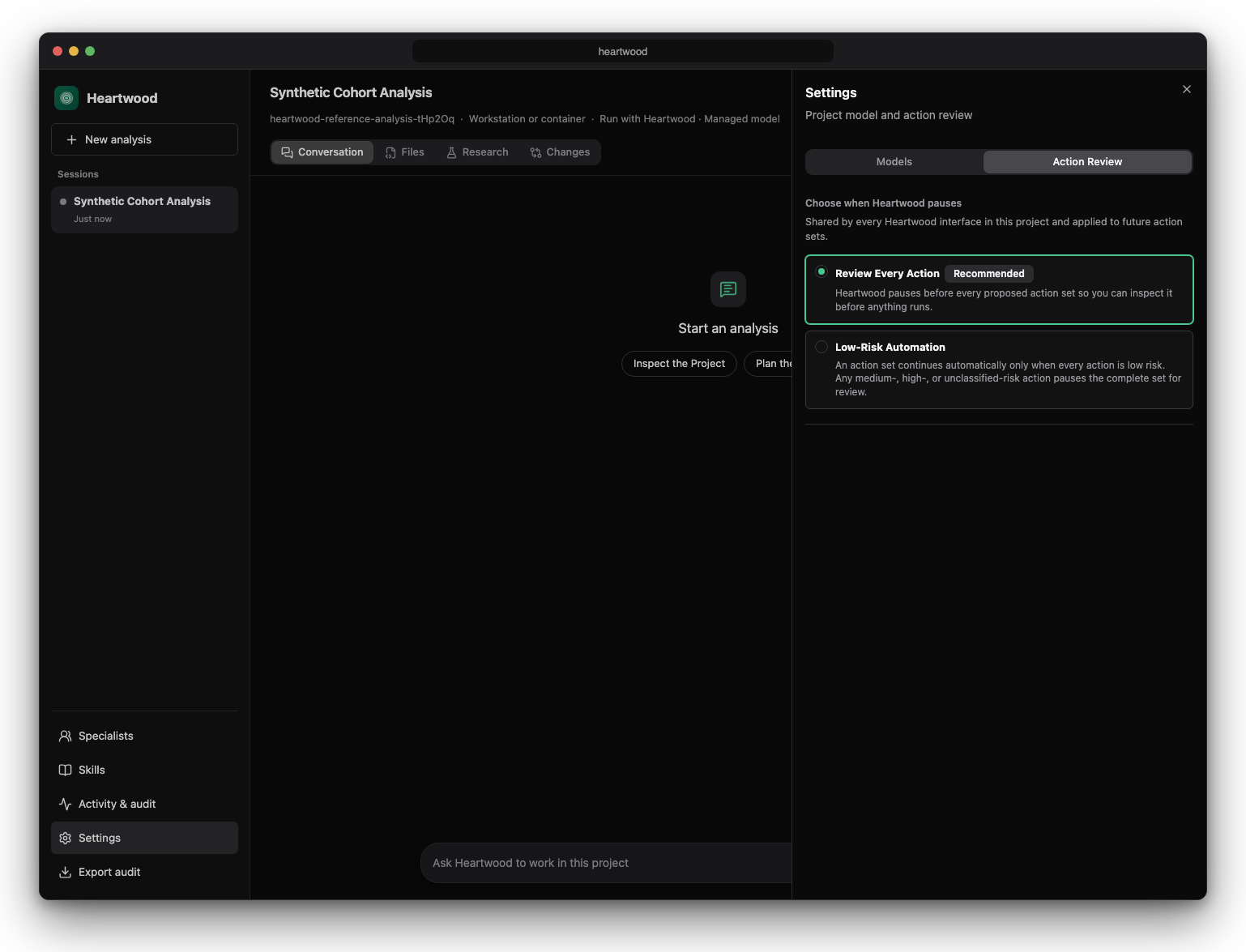The width and height of the screenshot is (1246, 952).
Task: Click the Files document icon
Action: coord(390,152)
